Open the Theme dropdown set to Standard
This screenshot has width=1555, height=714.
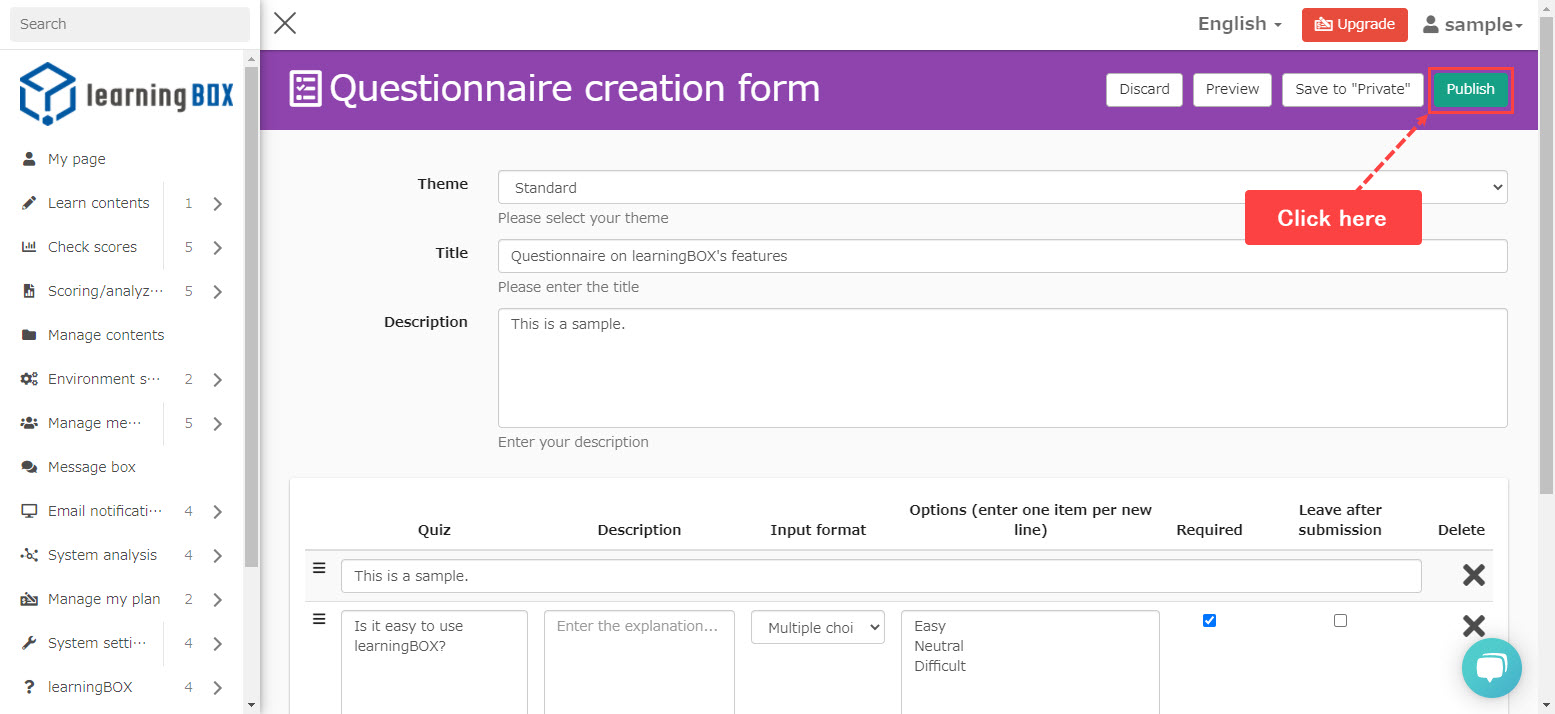pos(1002,187)
